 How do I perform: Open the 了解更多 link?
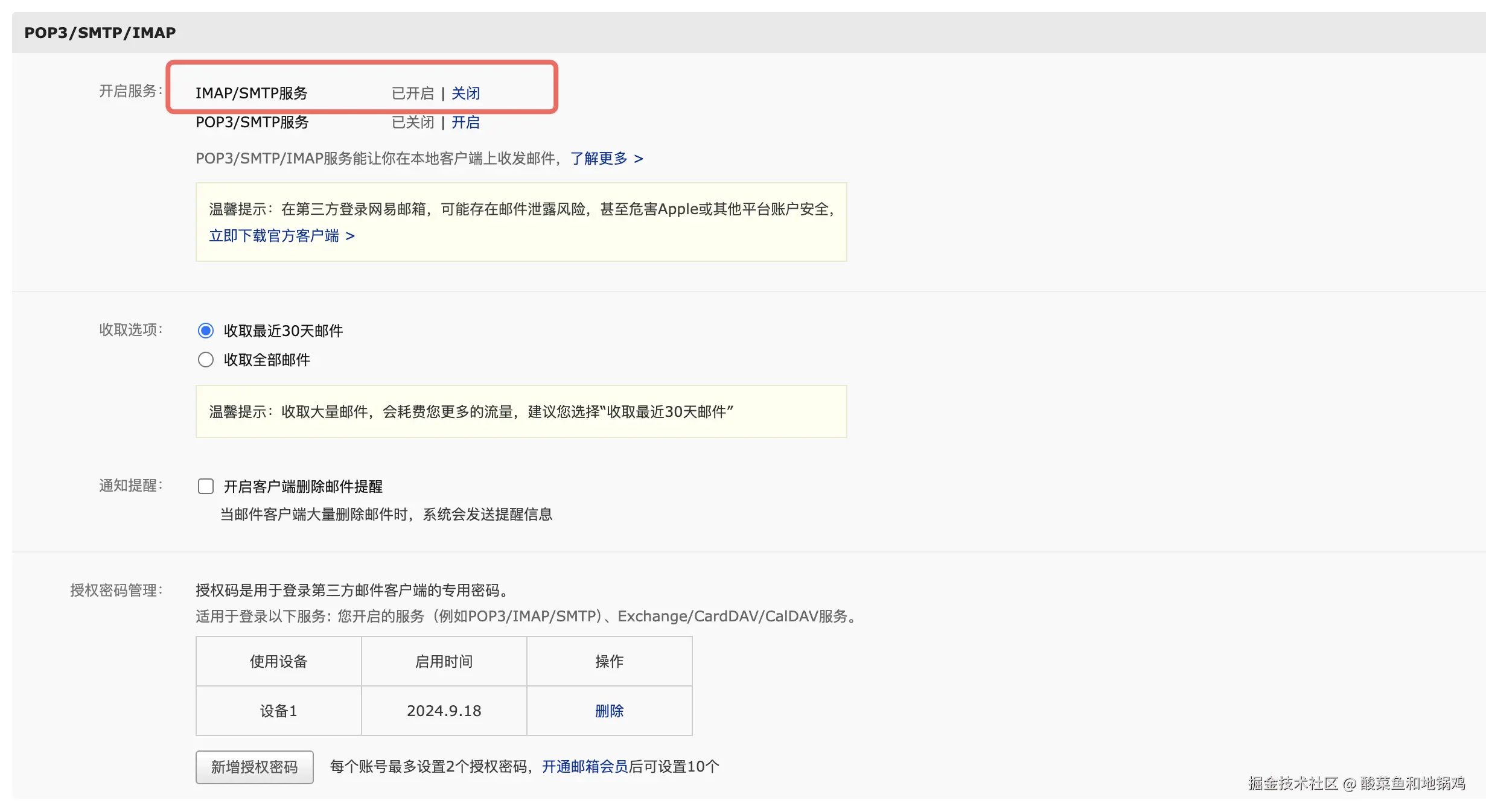[x=606, y=159]
